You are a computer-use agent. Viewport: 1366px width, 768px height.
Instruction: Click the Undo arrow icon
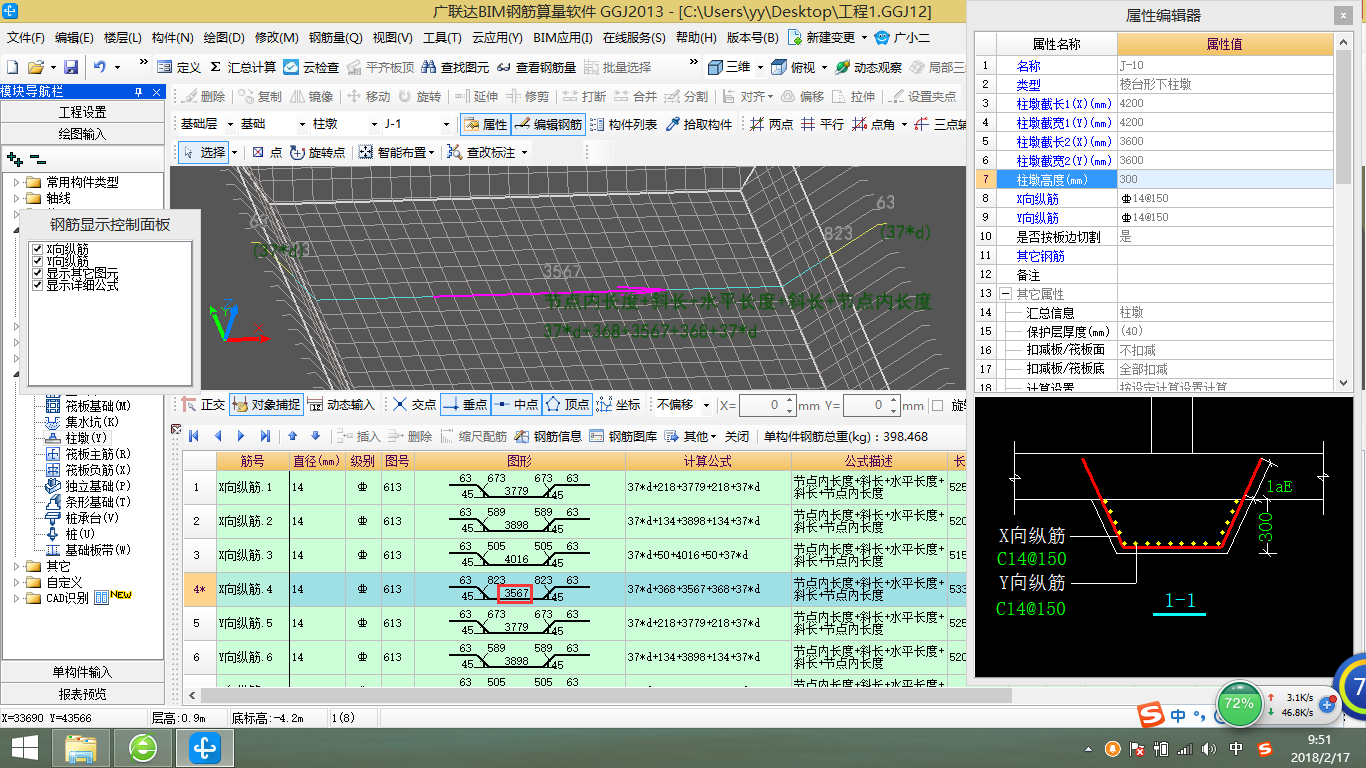pos(100,67)
